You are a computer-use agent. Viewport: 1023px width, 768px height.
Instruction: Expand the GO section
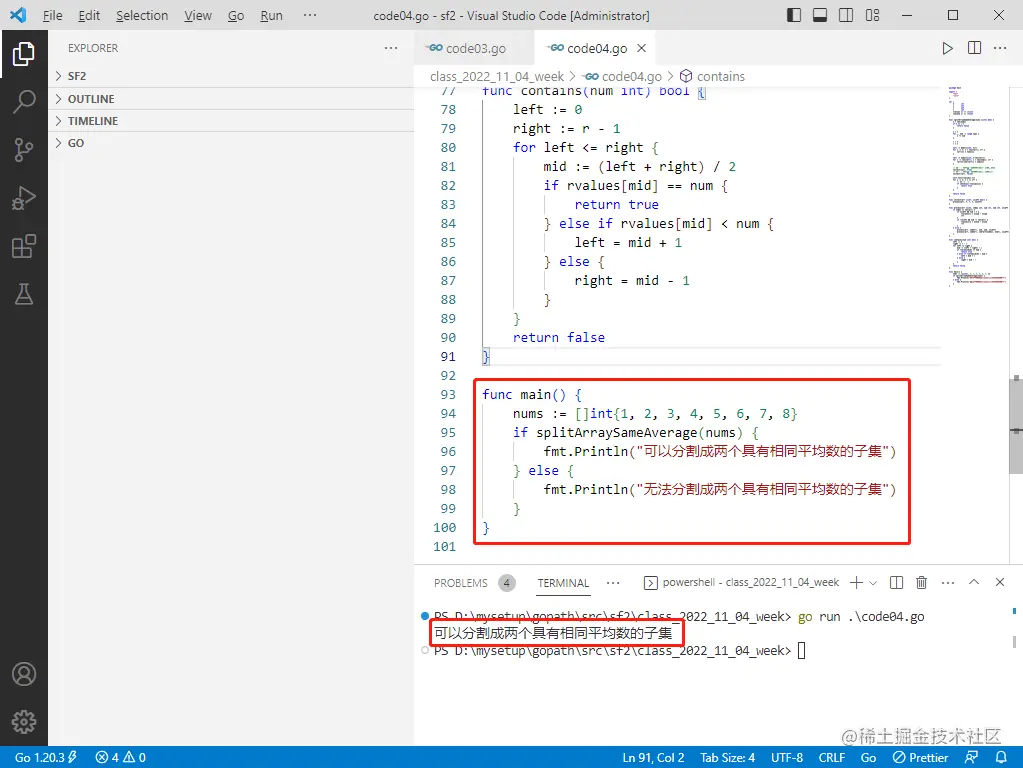click(x=231, y=143)
